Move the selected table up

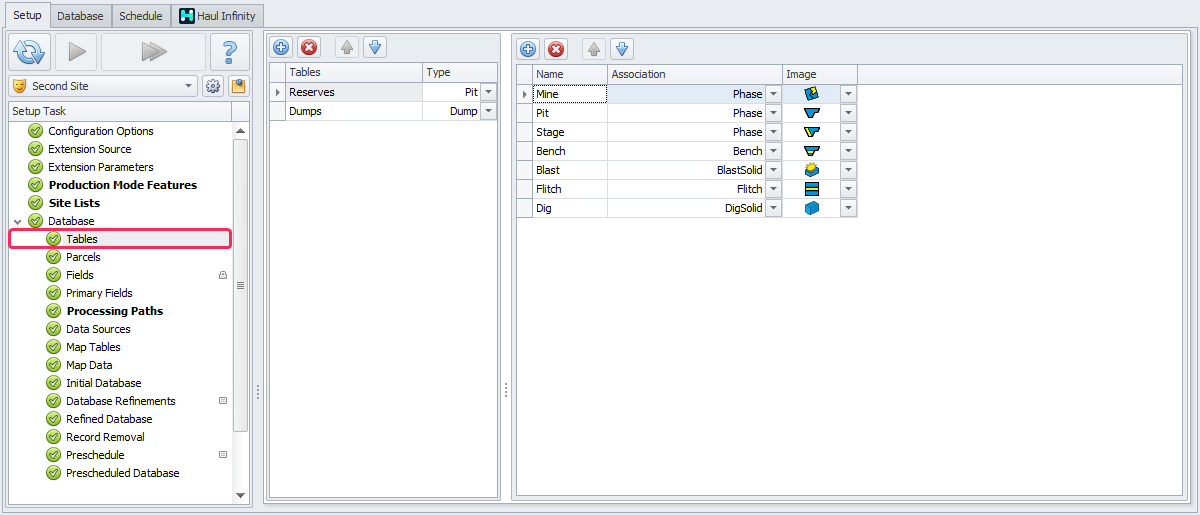click(346, 47)
